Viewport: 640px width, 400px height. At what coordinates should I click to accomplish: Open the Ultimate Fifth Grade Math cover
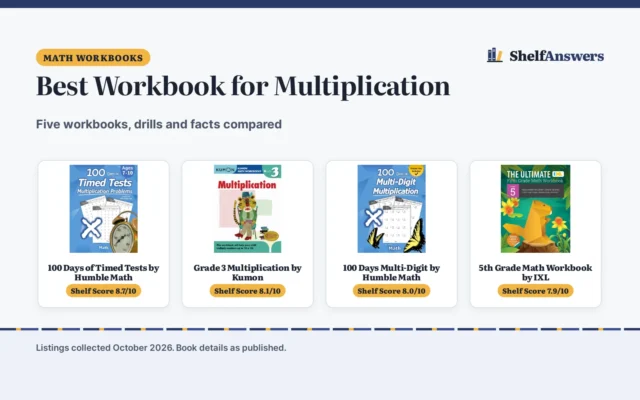click(536, 209)
